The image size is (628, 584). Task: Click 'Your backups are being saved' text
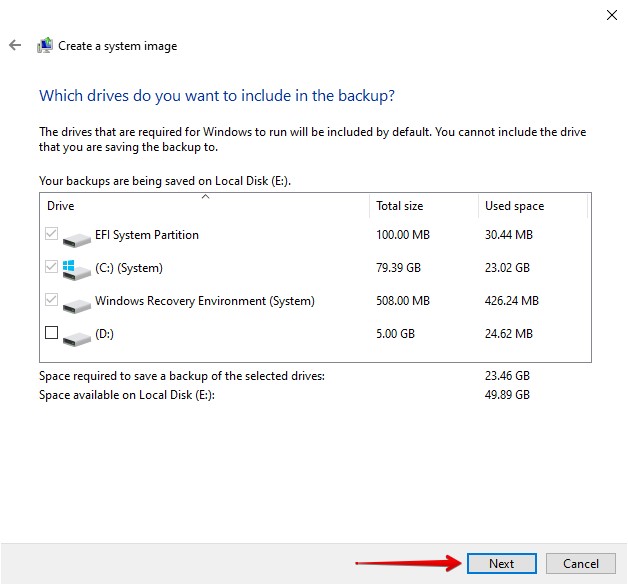pos(165,181)
